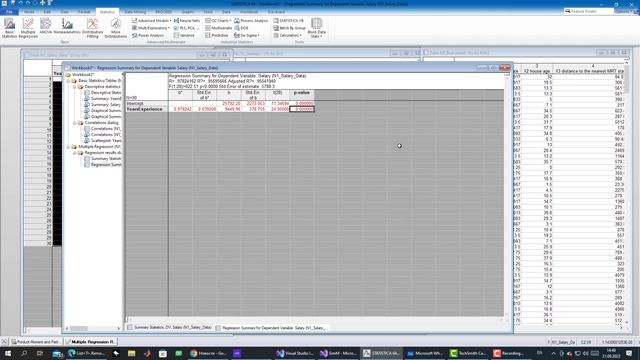This screenshot has width=640, height=360.
Task: Open STATISTICA VB editor
Action: click(x=289, y=20)
